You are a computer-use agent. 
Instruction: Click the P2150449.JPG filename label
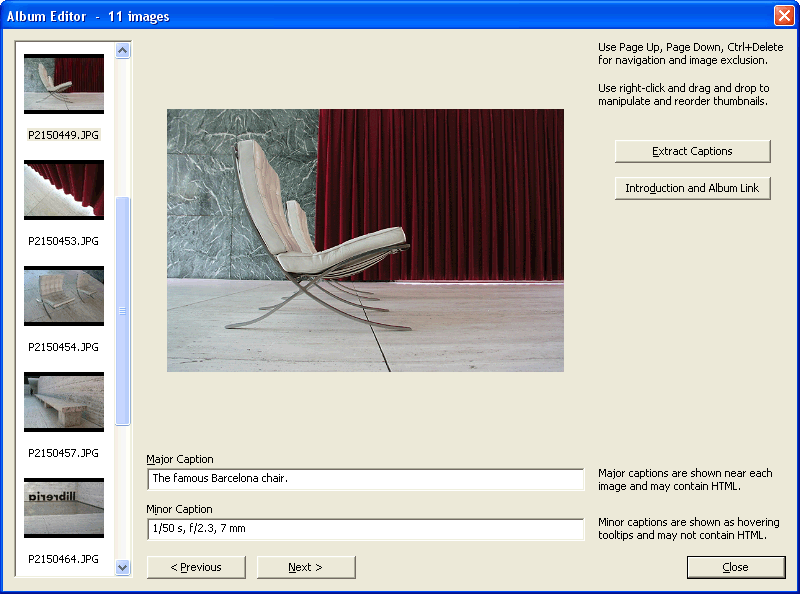pos(64,134)
